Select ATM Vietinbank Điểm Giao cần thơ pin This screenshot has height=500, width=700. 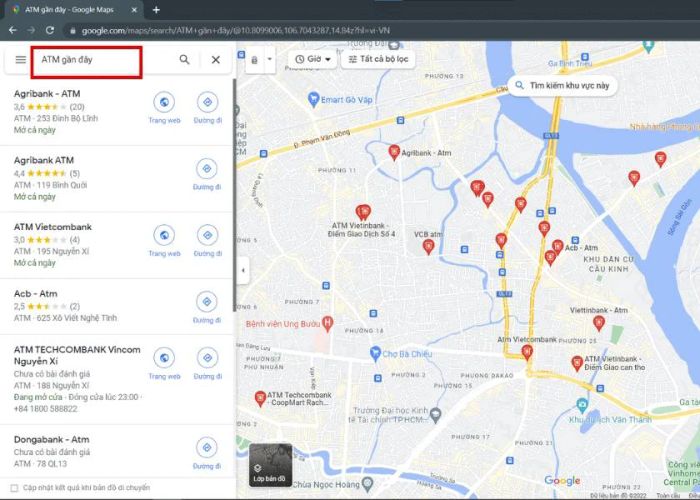577,363
